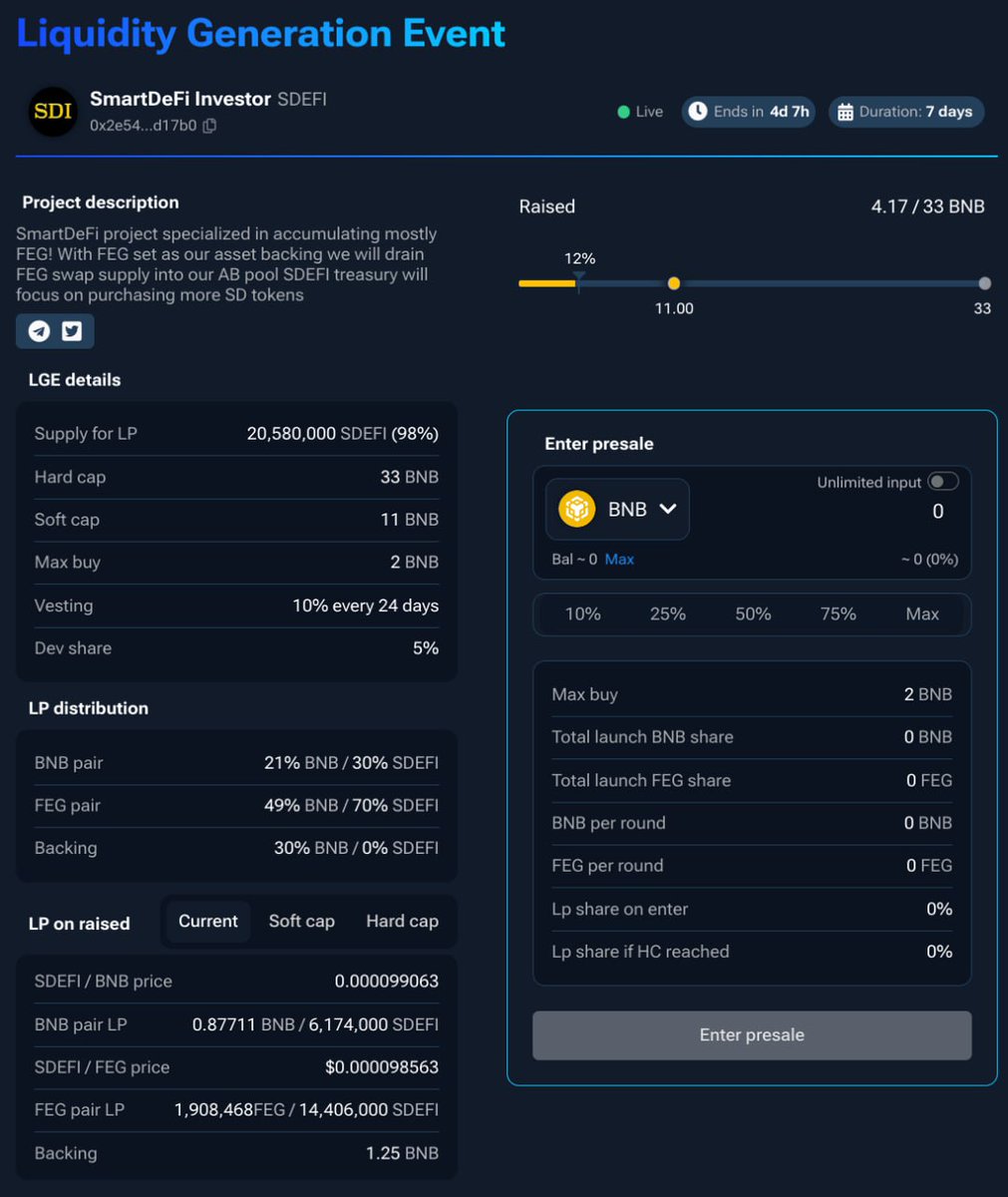Screen dimensions: 1008x1197
Task: Select the 10% amount preset
Action: click(x=582, y=614)
